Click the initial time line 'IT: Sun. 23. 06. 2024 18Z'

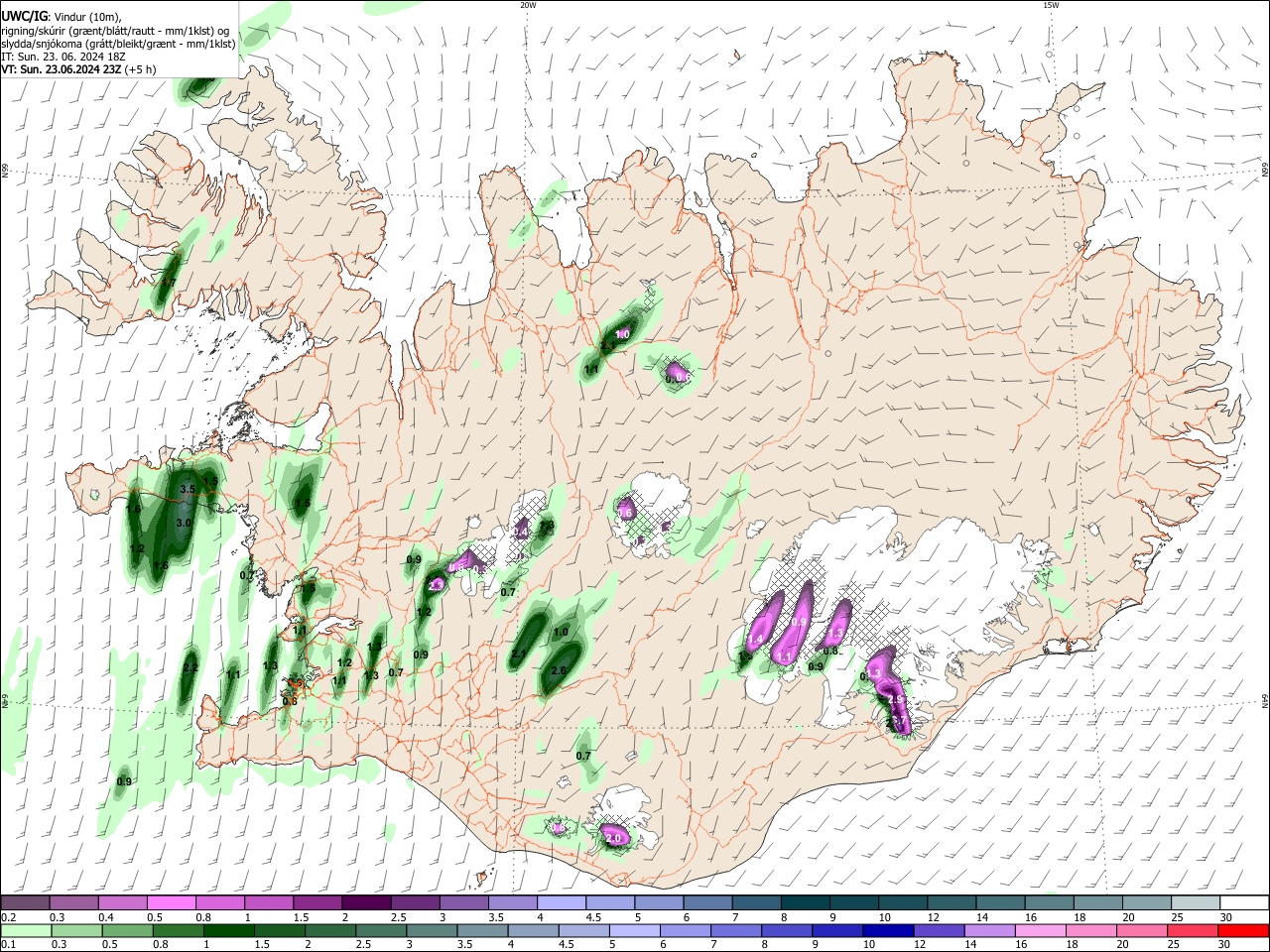click(63, 57)
